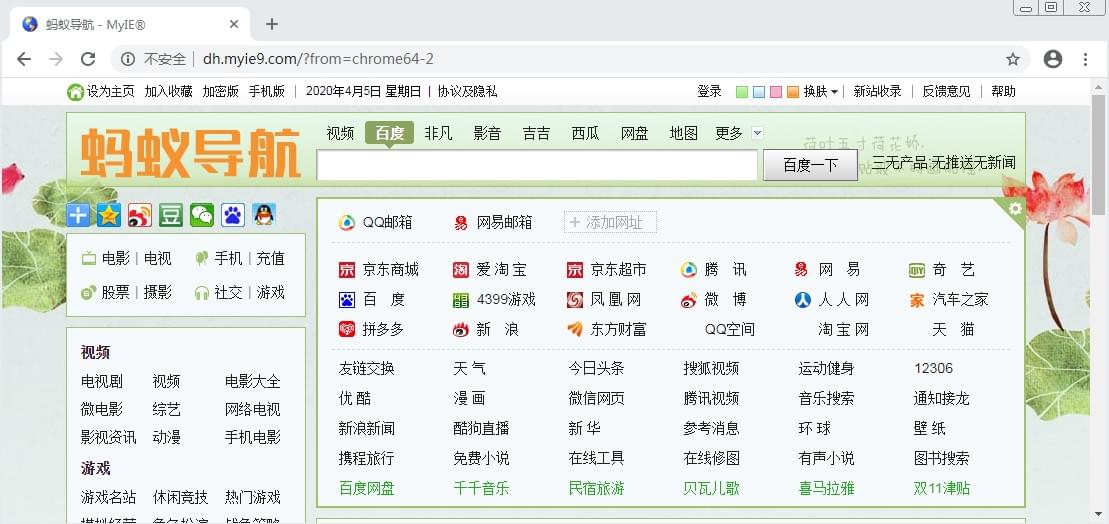Viewport: 1109px width, 524px height.
Task: Open 股票 category in sidebar
Action: click(115, 293)
